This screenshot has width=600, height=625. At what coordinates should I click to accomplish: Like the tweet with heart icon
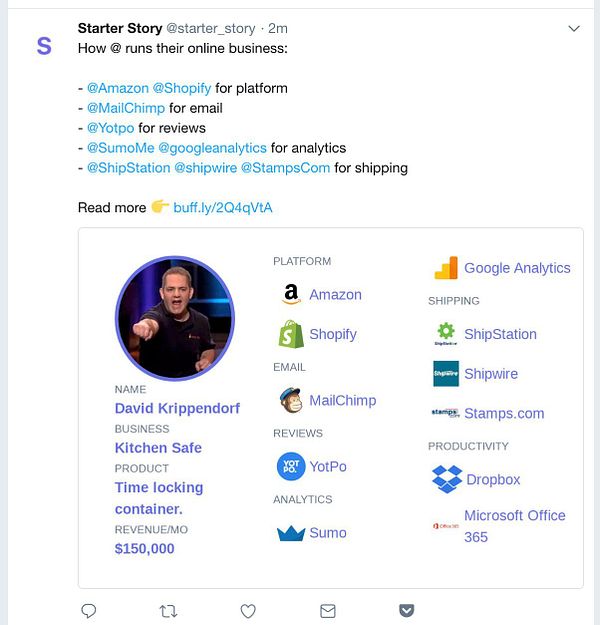[x=248, y=610]
